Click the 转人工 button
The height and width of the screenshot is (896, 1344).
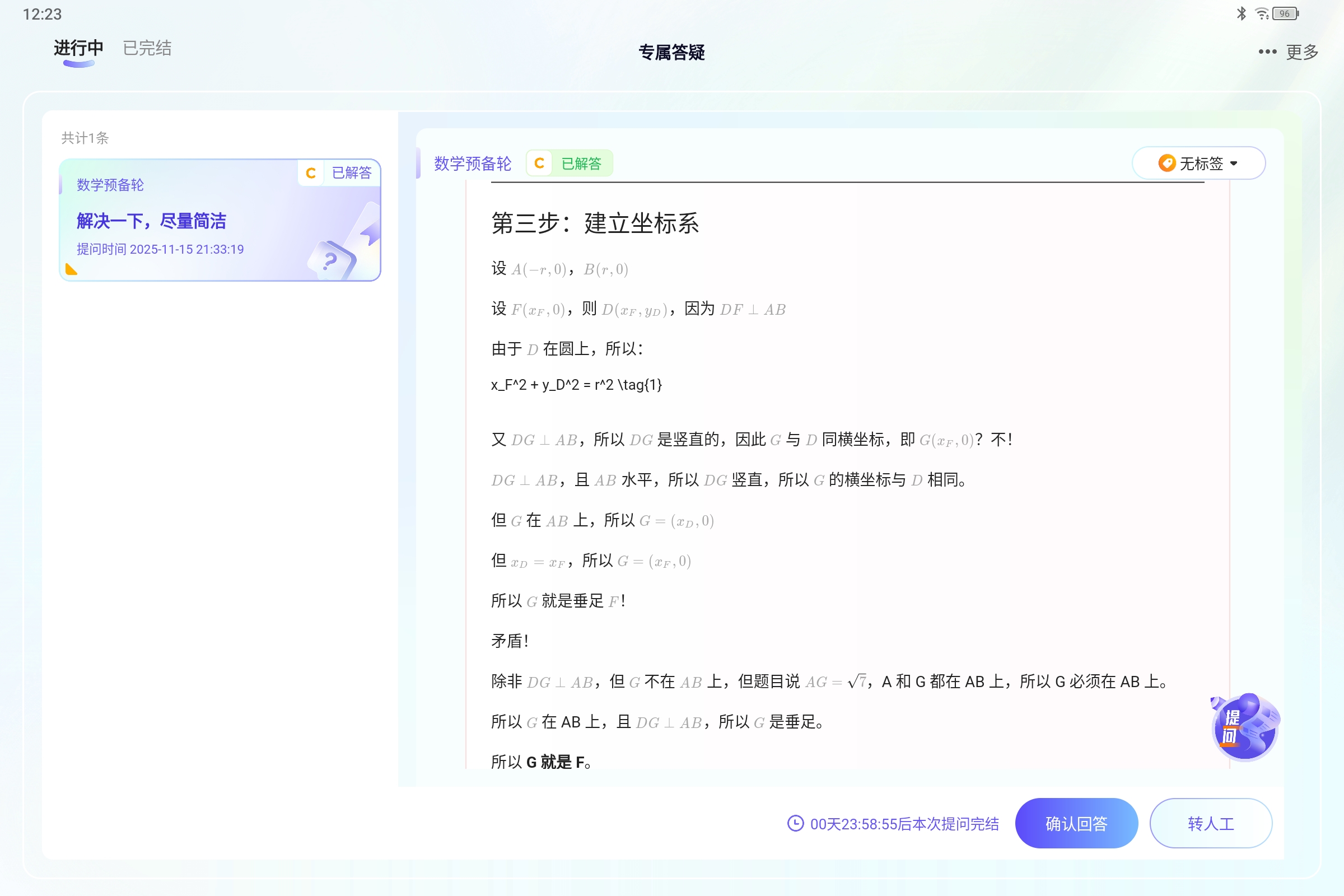pos(1210,823)
